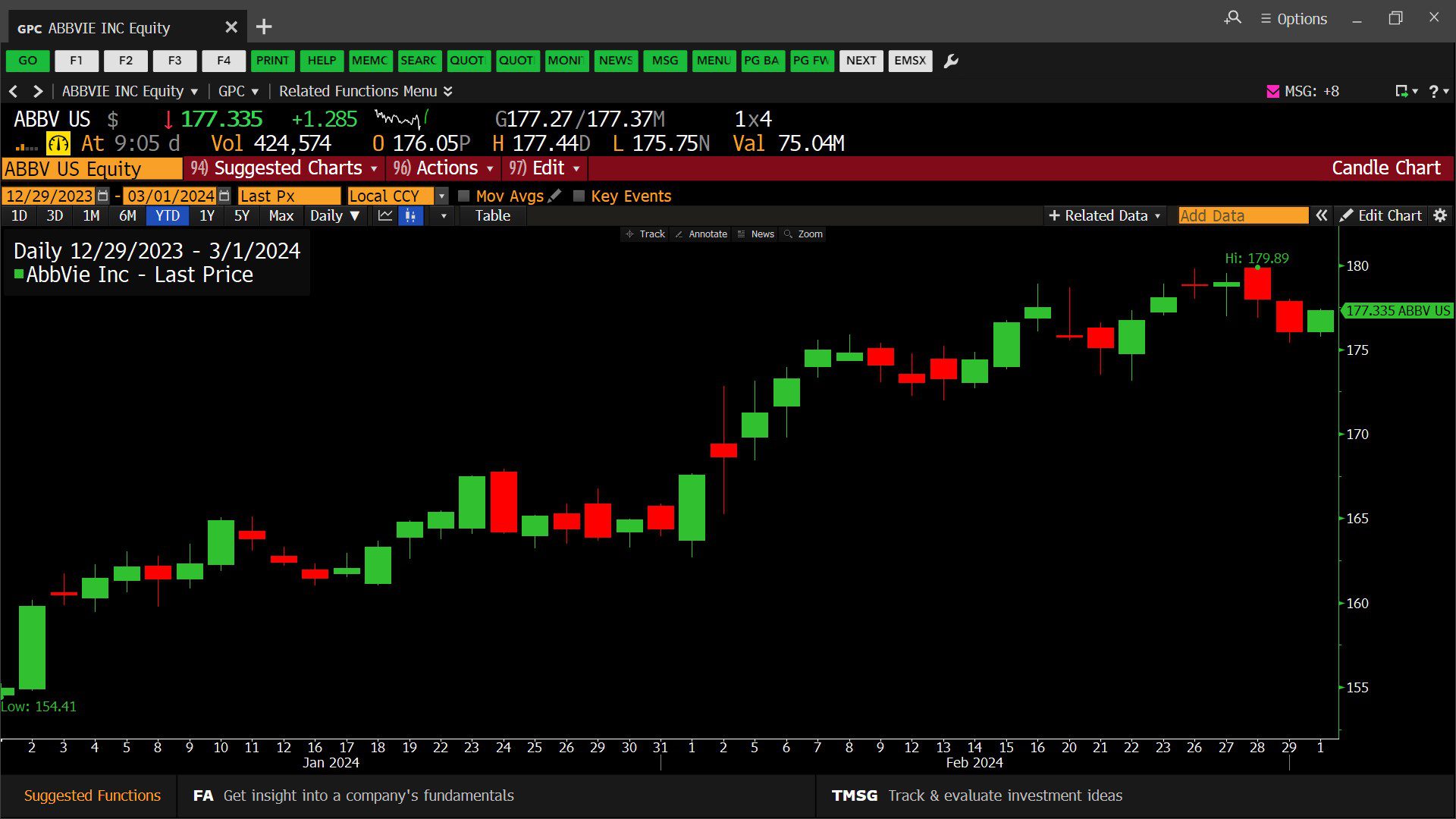Activate the Annotate tool
This screenshot has height=819, width=1456.
click(x=701, y=234)
